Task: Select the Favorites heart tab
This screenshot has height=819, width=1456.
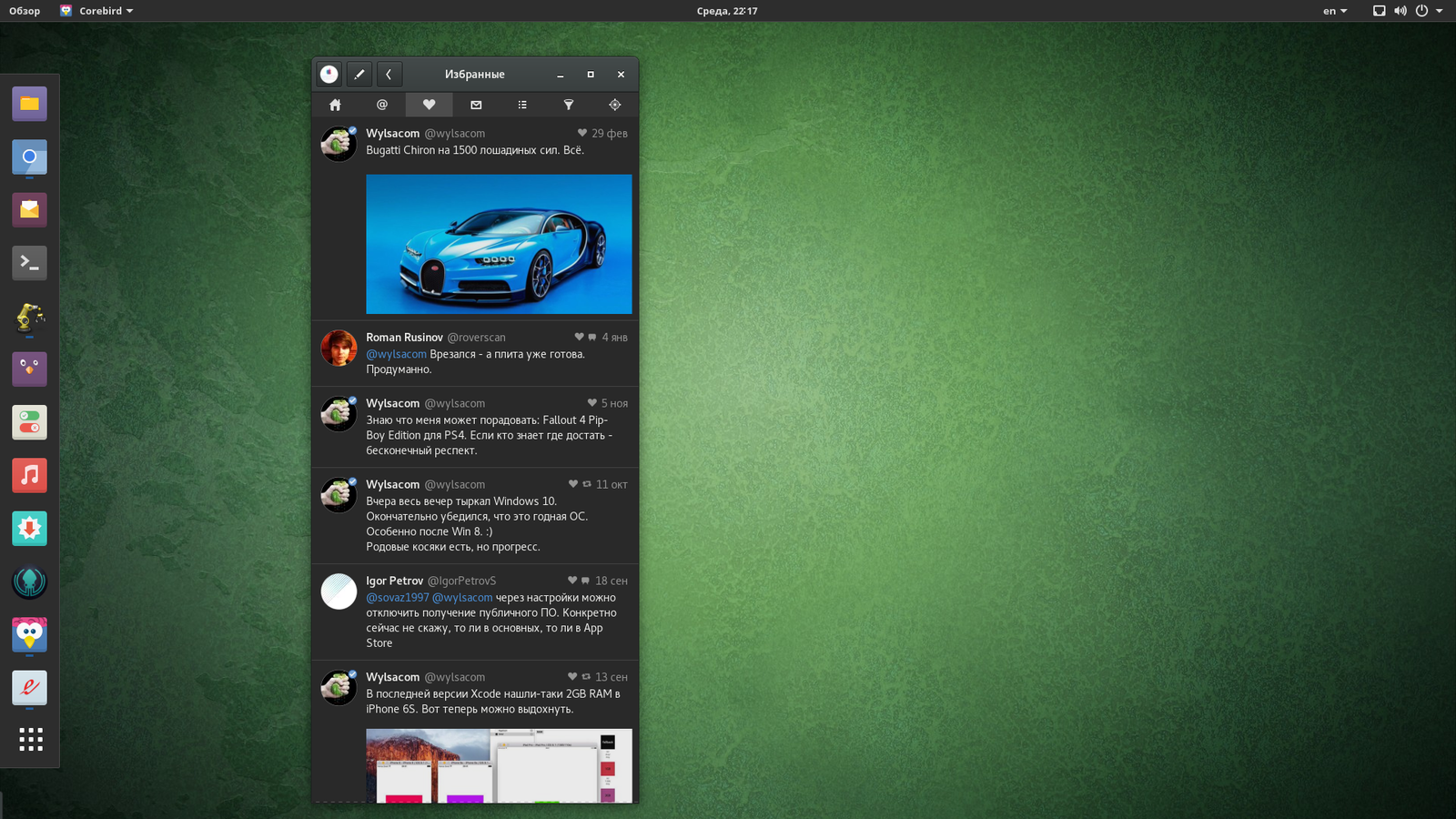Action: [x=429, y=105]
